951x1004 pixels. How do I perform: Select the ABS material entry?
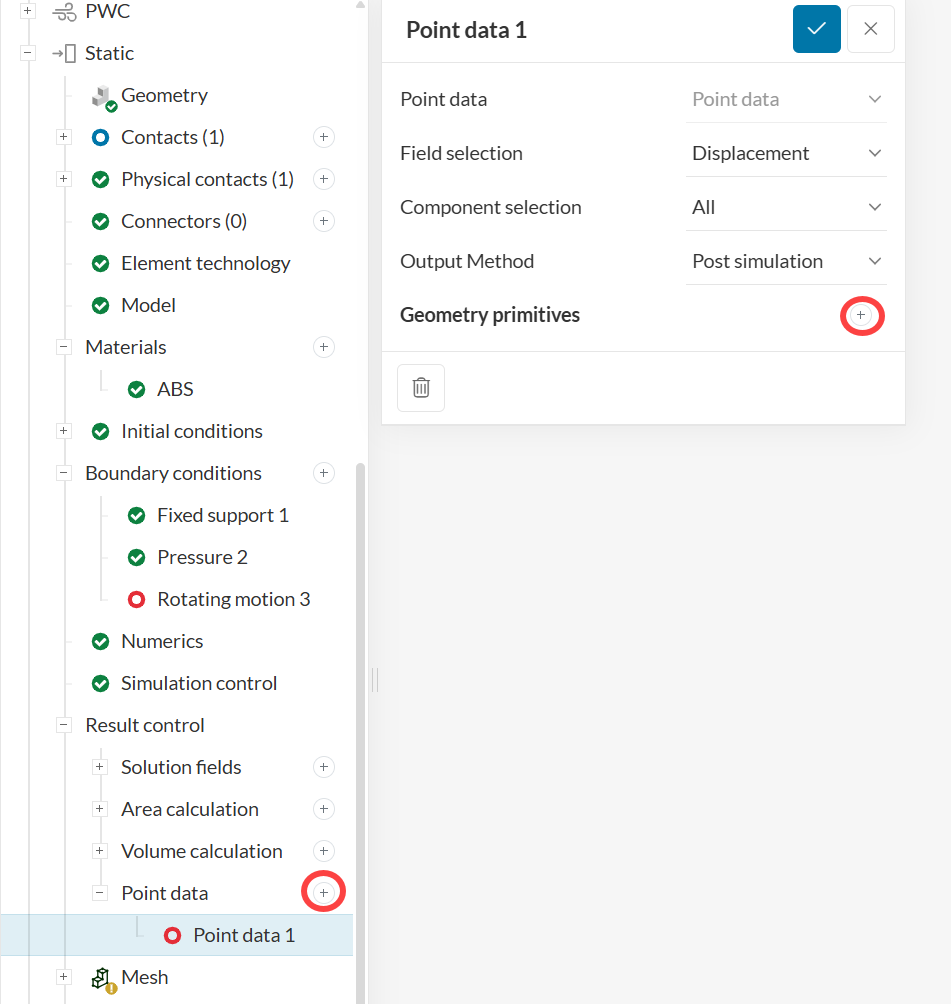pyautogui.click(x=175, y=389)
